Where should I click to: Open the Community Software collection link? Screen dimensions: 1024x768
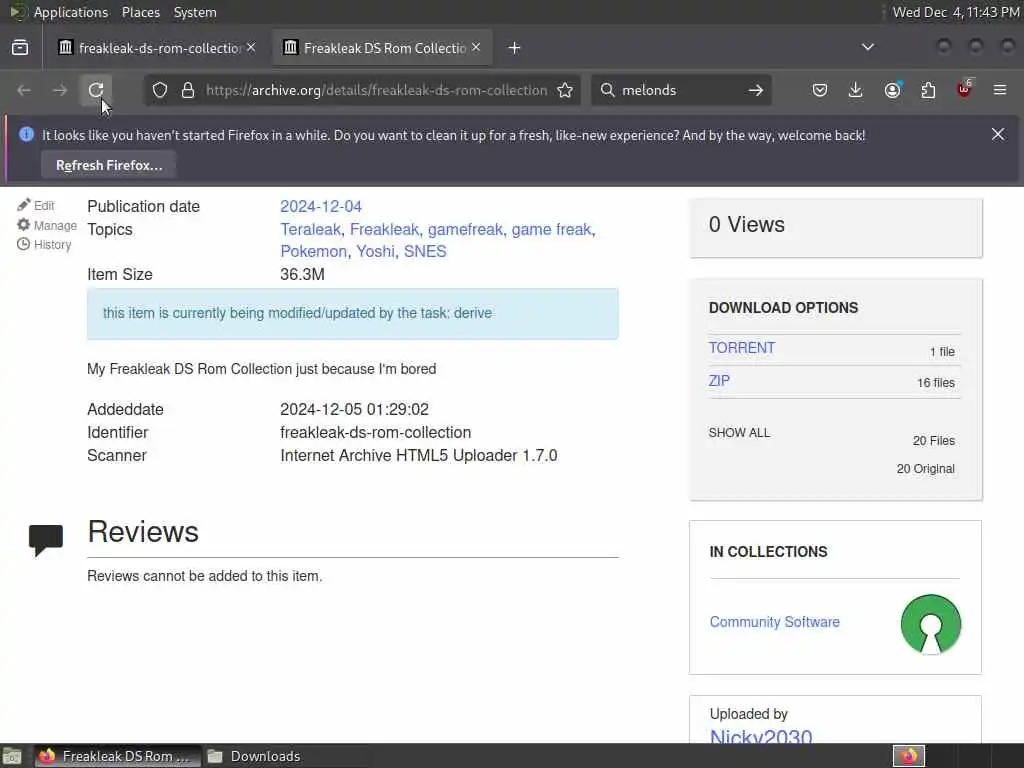(775, 622)
